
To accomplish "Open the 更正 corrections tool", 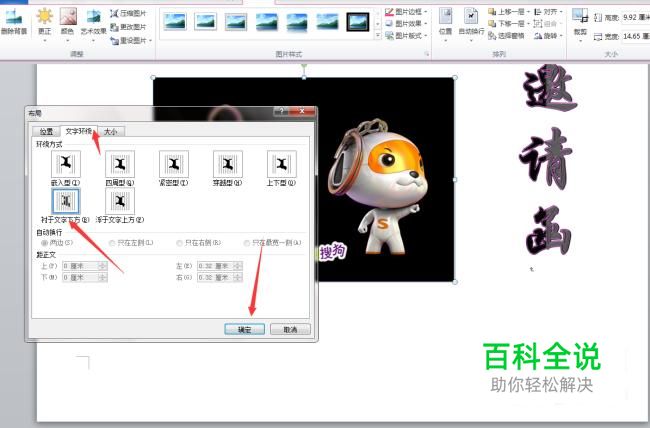I will pyautogui.click(x=44, y=17).
